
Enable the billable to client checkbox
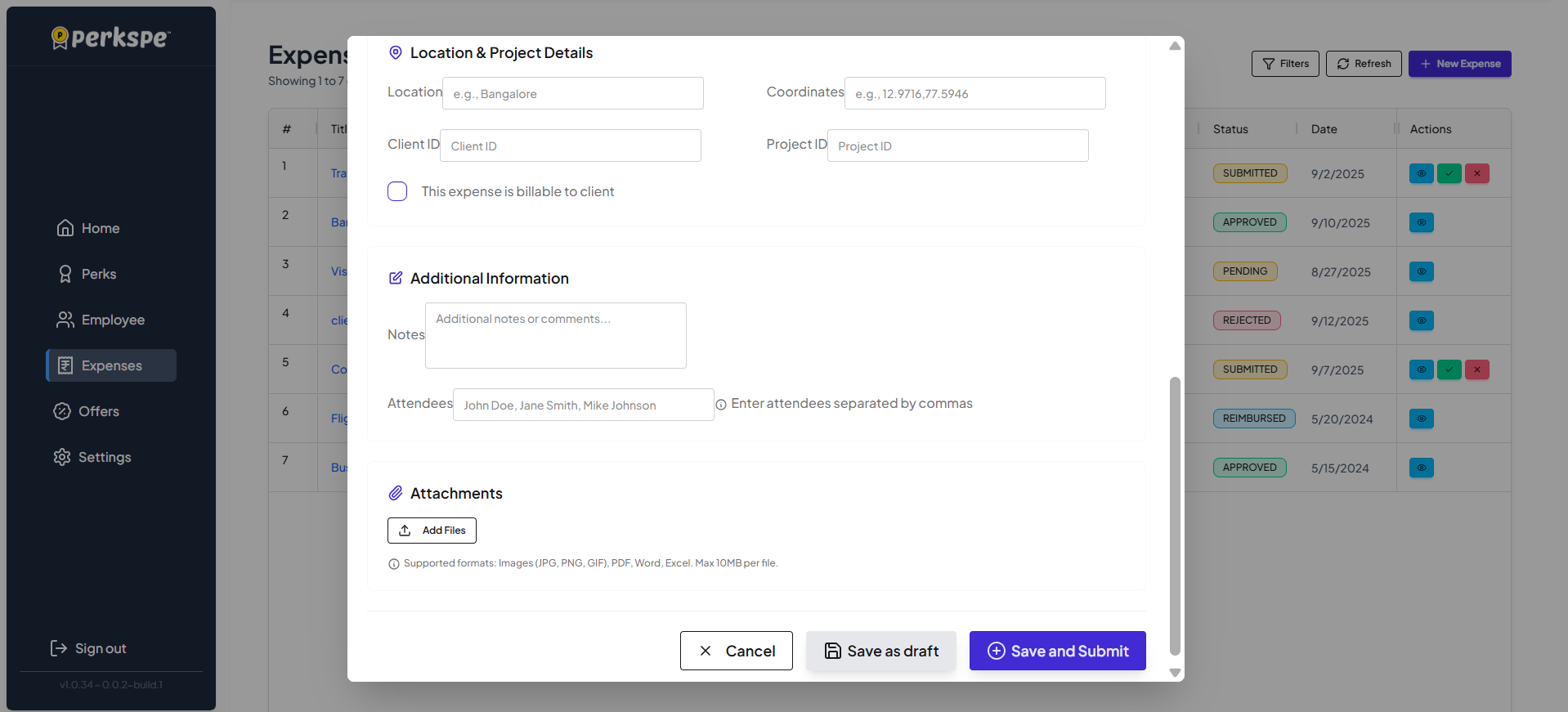(397, 191)
